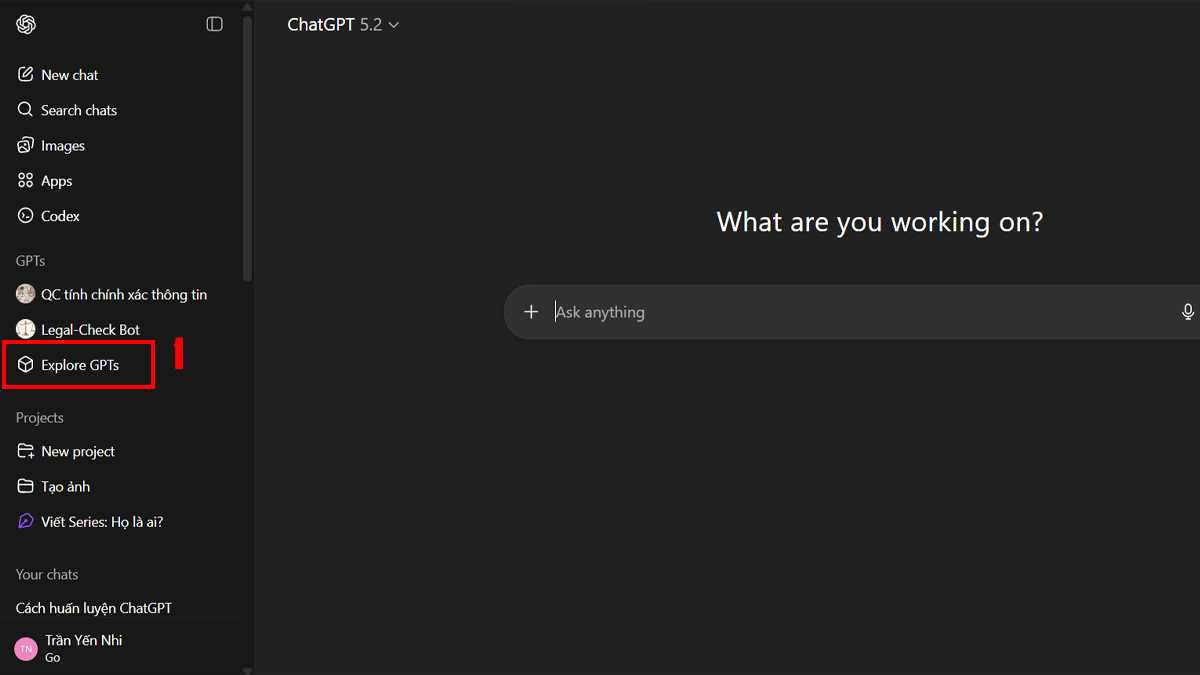The image size is (1200, 675).
Task: Open QC tính chính xác thông tin GPT
Action: 123,295
